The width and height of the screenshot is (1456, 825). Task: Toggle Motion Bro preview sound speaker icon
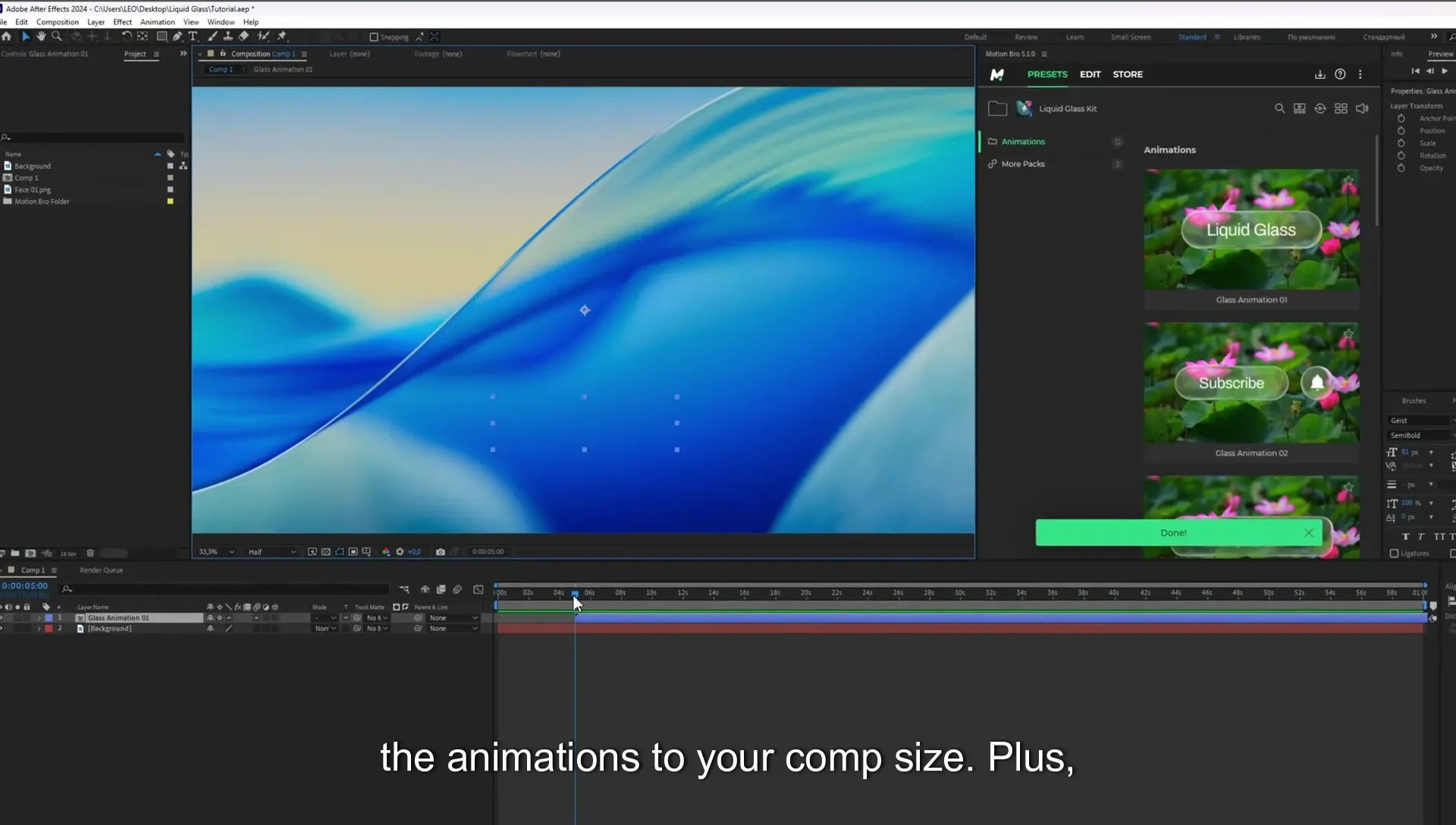[1362, 108]
